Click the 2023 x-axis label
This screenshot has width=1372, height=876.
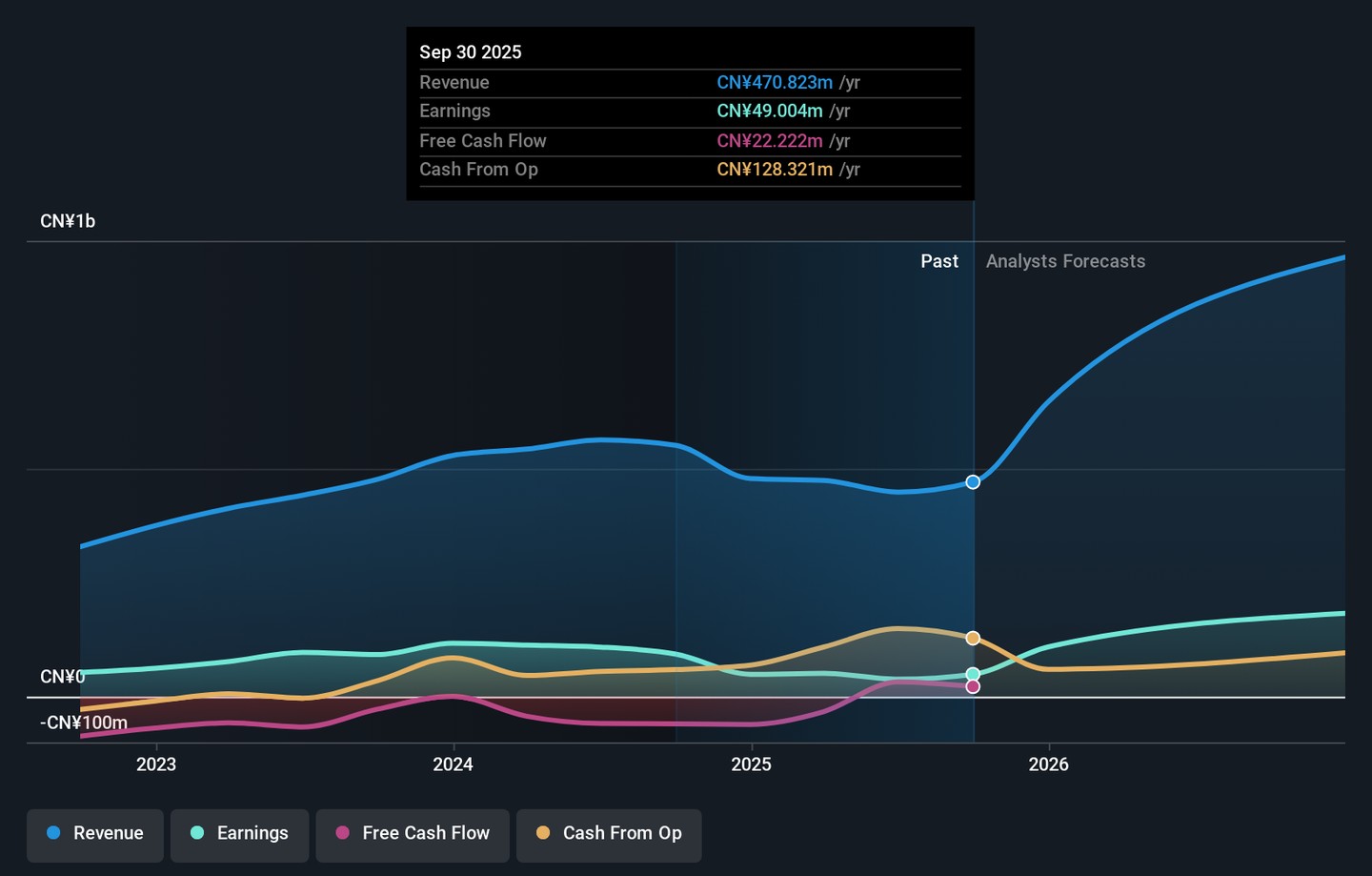pyautogui.click(x=156, y=764)
